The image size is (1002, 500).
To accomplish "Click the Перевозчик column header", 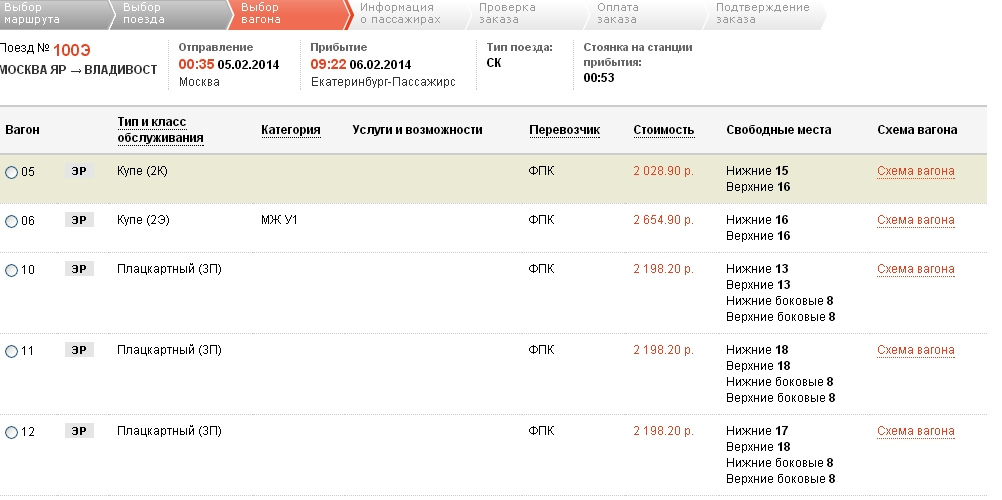I will tap(564, 130).
